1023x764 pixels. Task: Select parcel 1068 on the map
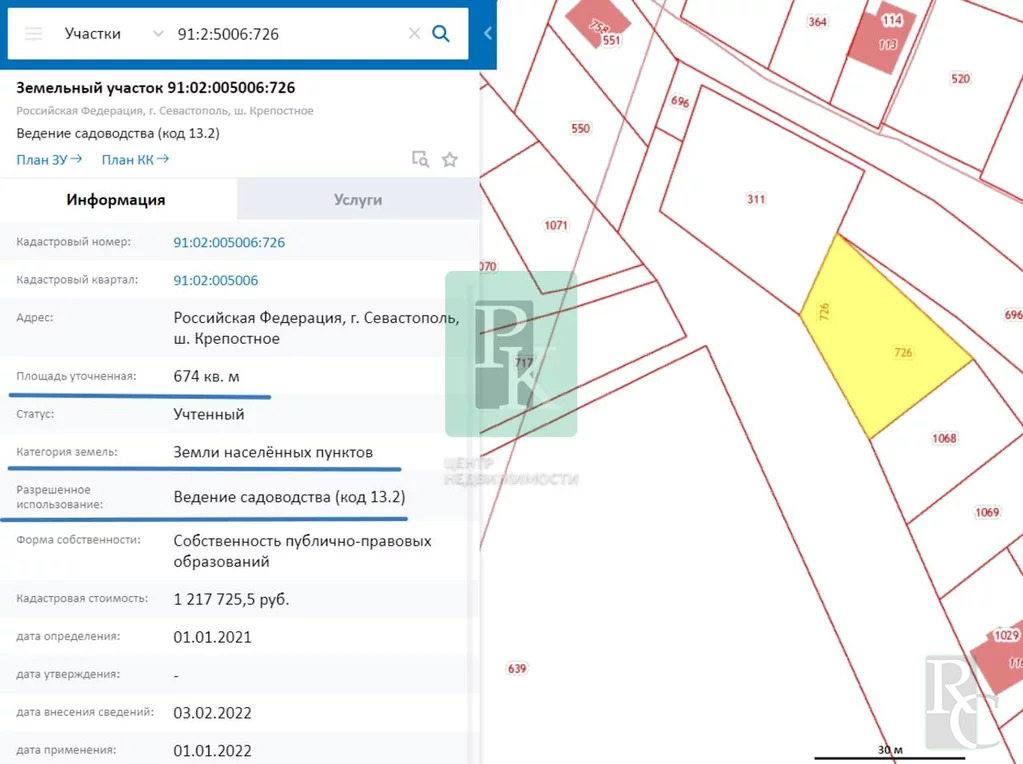click(x=943, y=438)
